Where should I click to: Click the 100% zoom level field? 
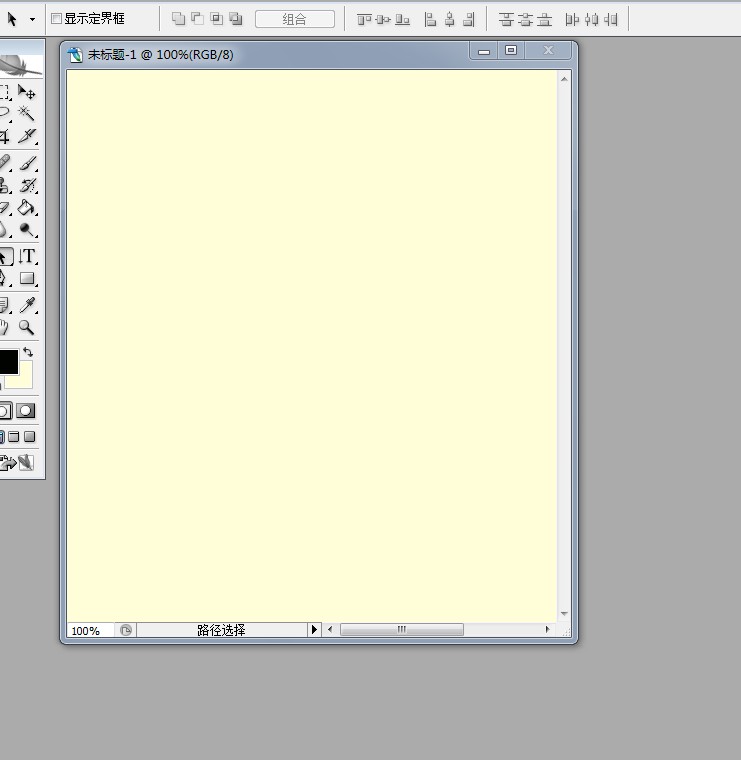[90, 631]
